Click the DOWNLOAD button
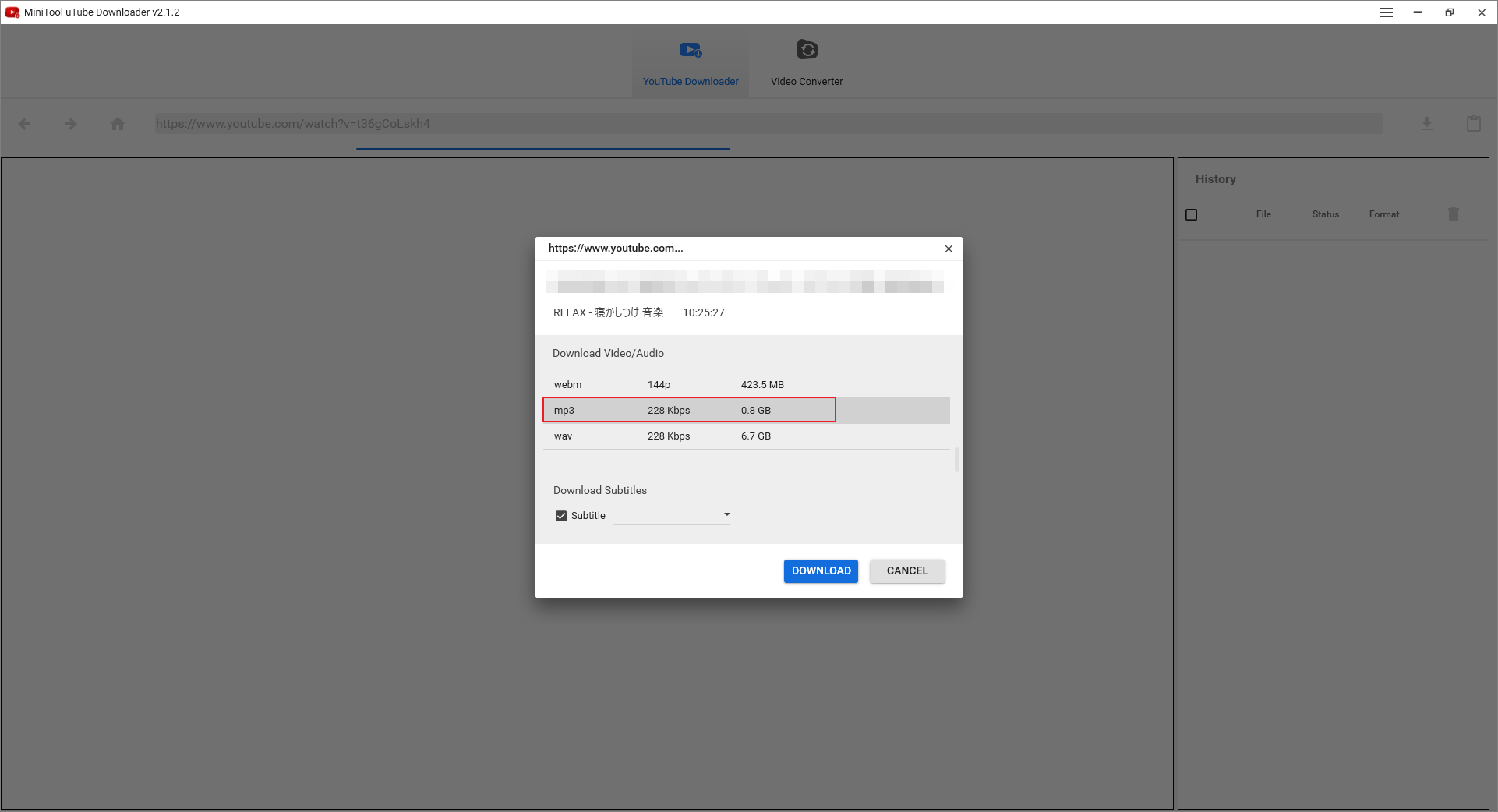Screen dimensions: 1498x812 point(821,571)
